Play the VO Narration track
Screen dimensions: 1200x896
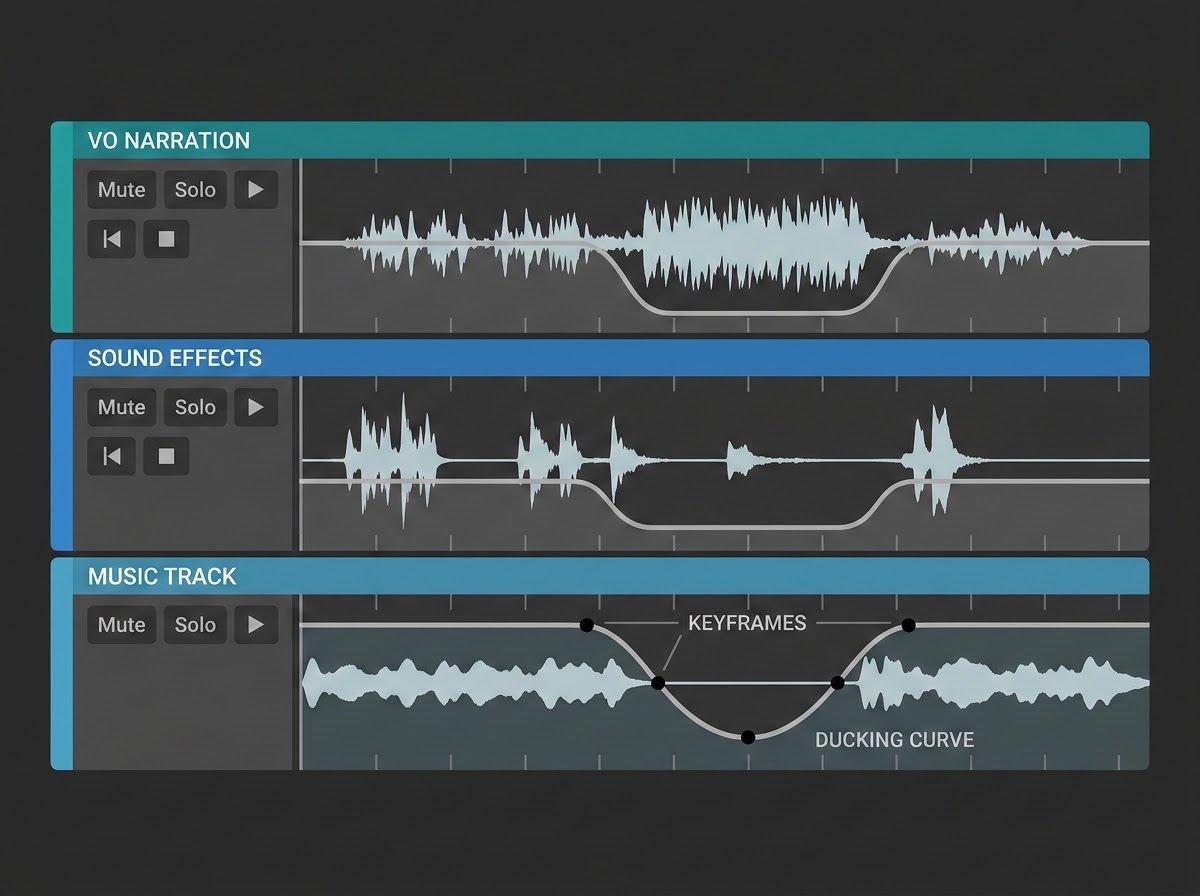(x=256, y=189)
